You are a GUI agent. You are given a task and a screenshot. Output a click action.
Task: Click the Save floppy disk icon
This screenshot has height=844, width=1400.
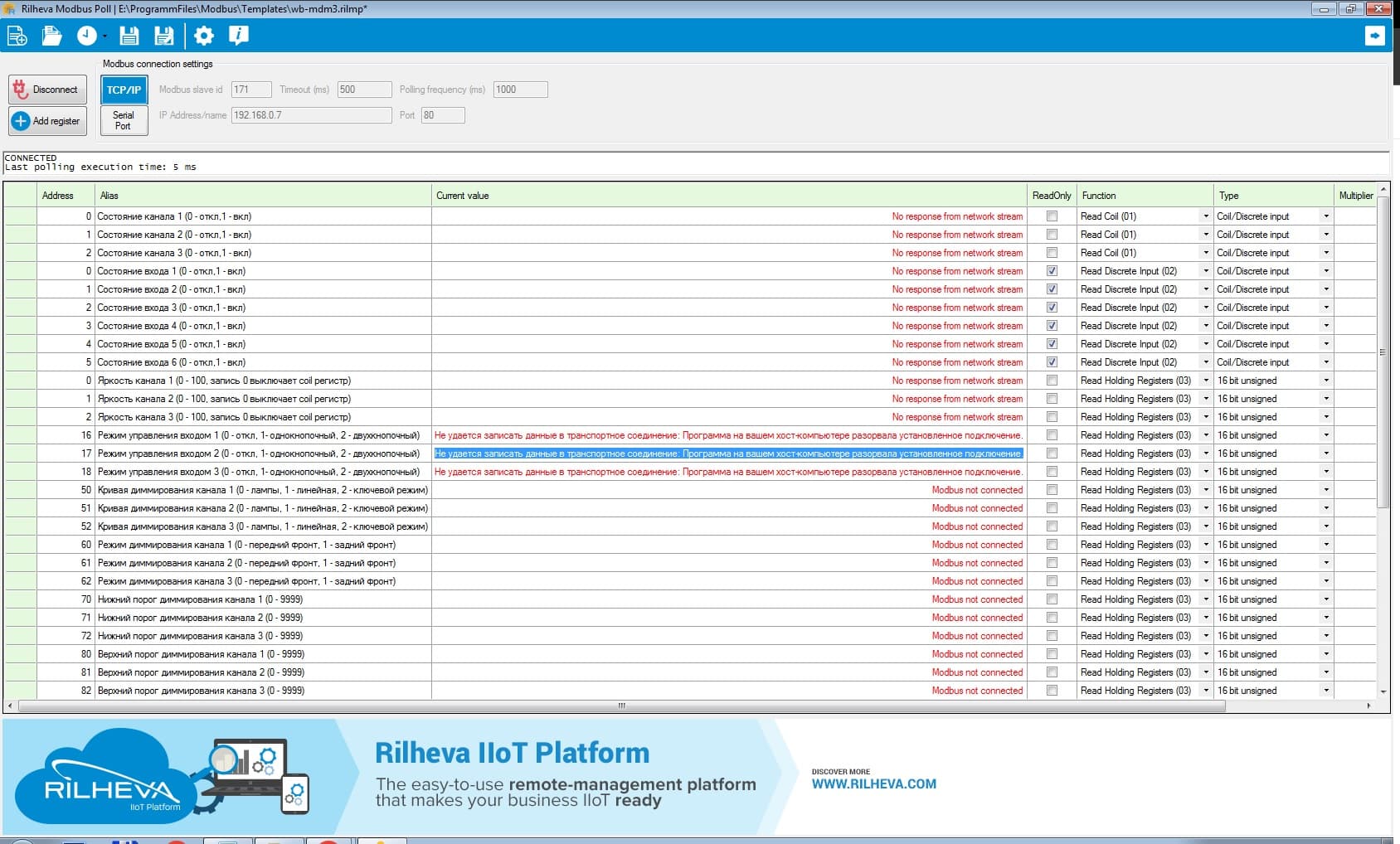point(129,36)
